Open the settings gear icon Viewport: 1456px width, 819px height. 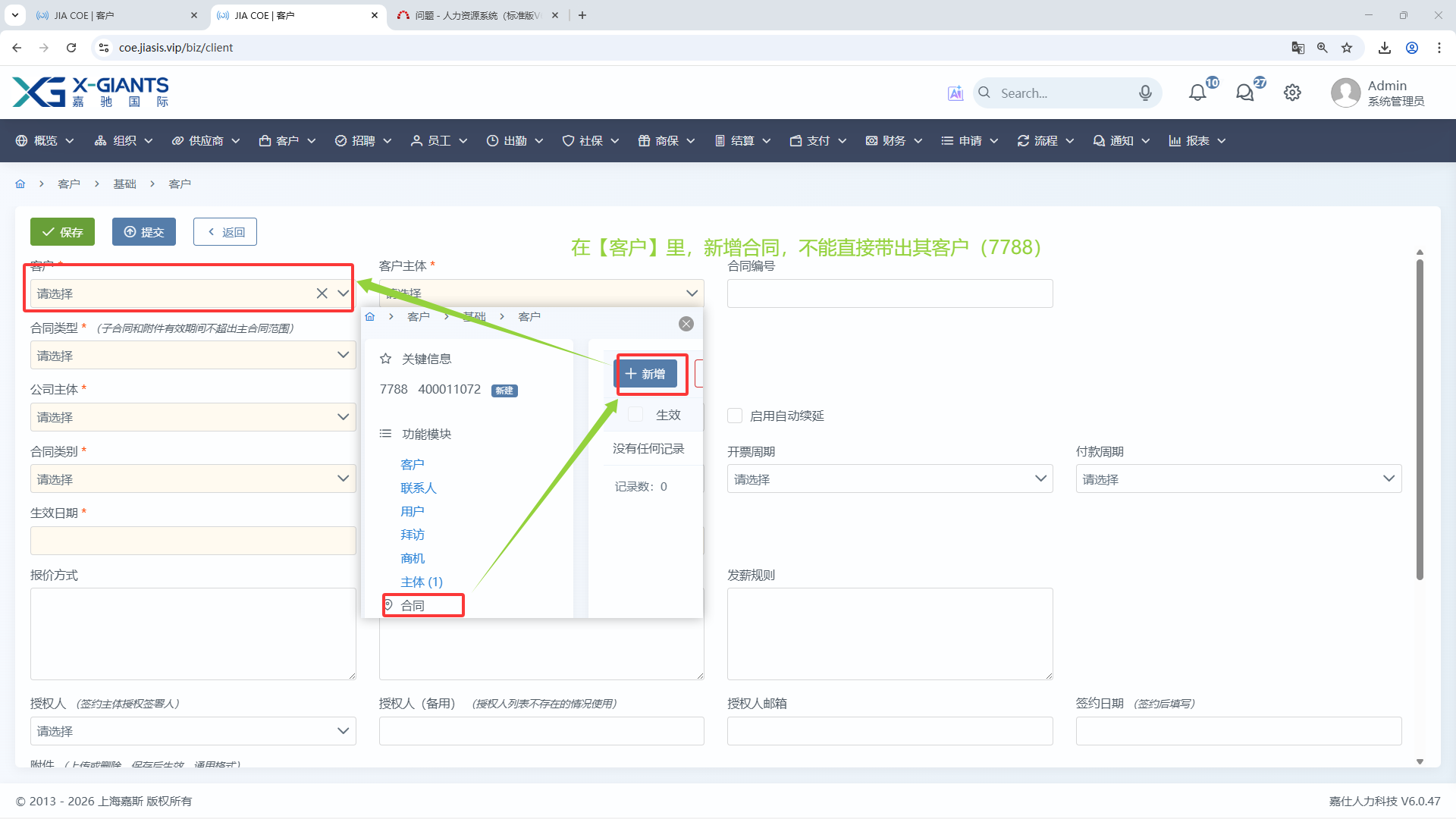click(1292, 93)
